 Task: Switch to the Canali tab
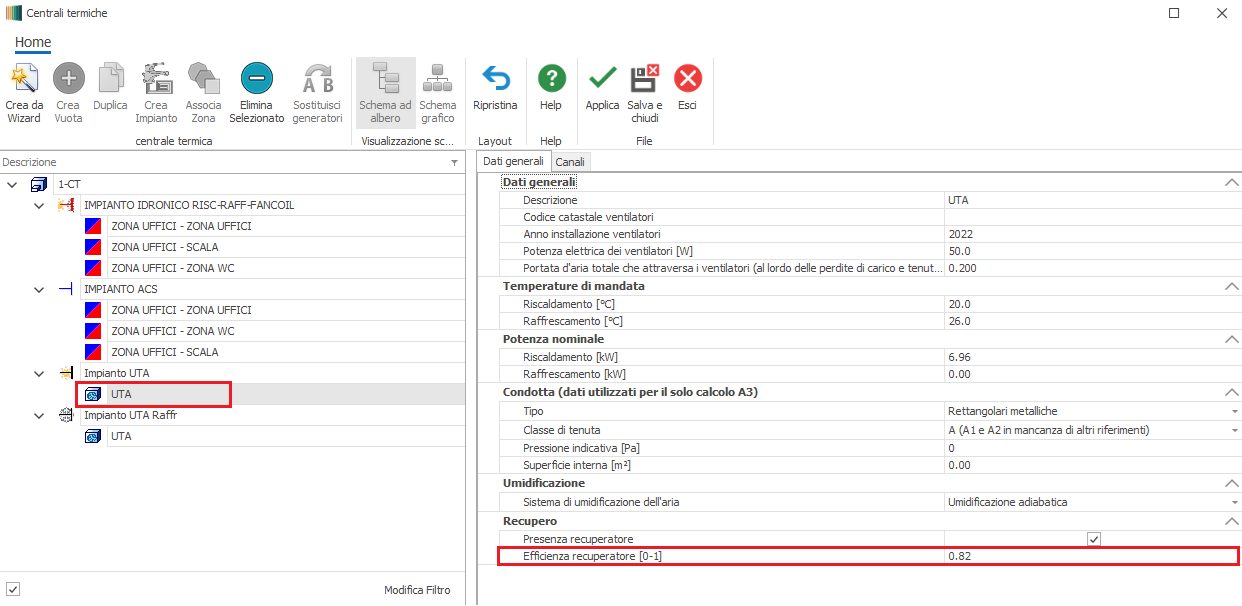(570, 162)
